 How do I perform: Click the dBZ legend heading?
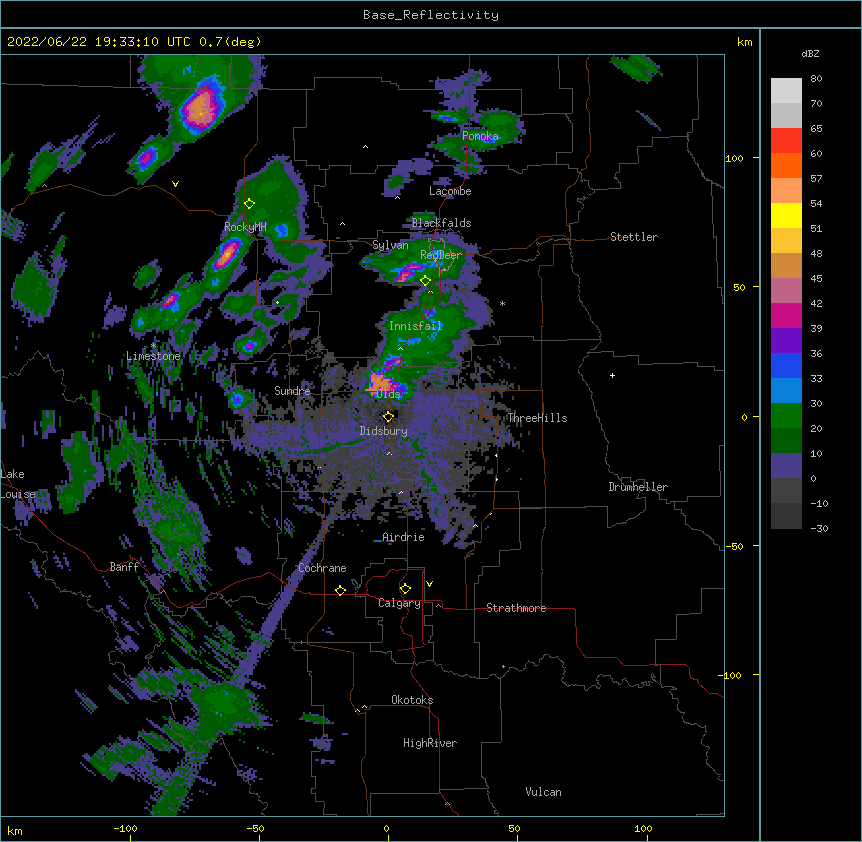[x=810, y=54]
